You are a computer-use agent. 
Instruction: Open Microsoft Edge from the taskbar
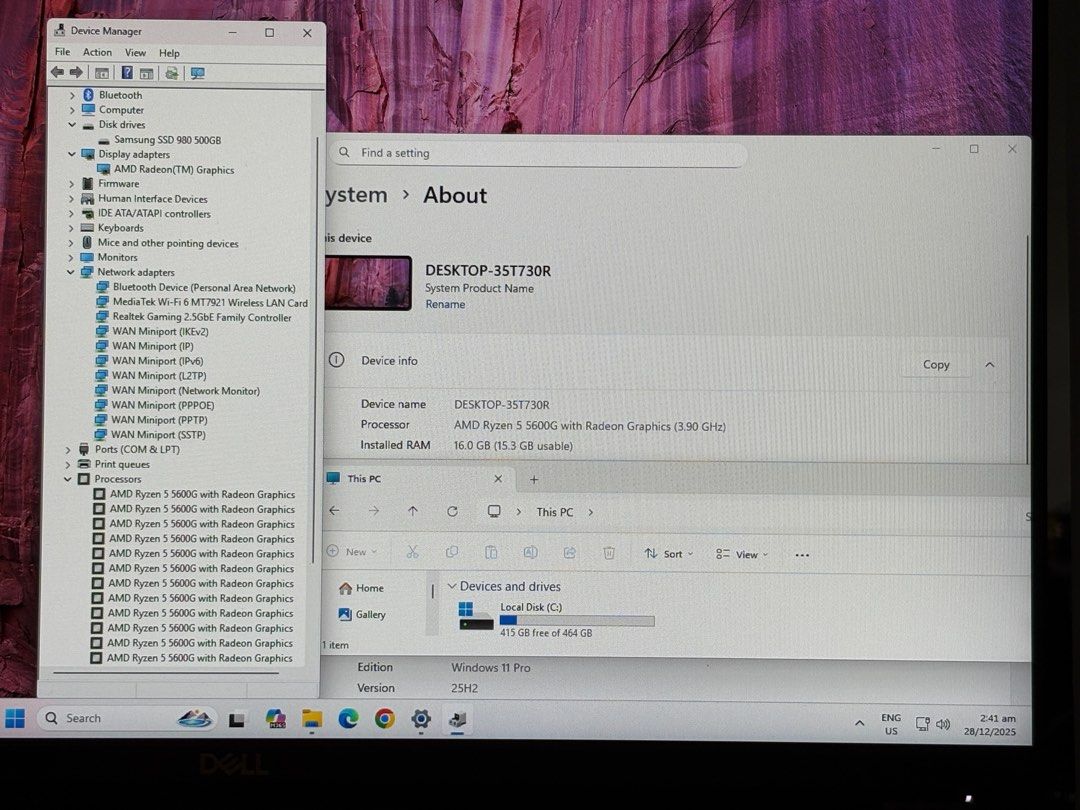tap(348, 718)
